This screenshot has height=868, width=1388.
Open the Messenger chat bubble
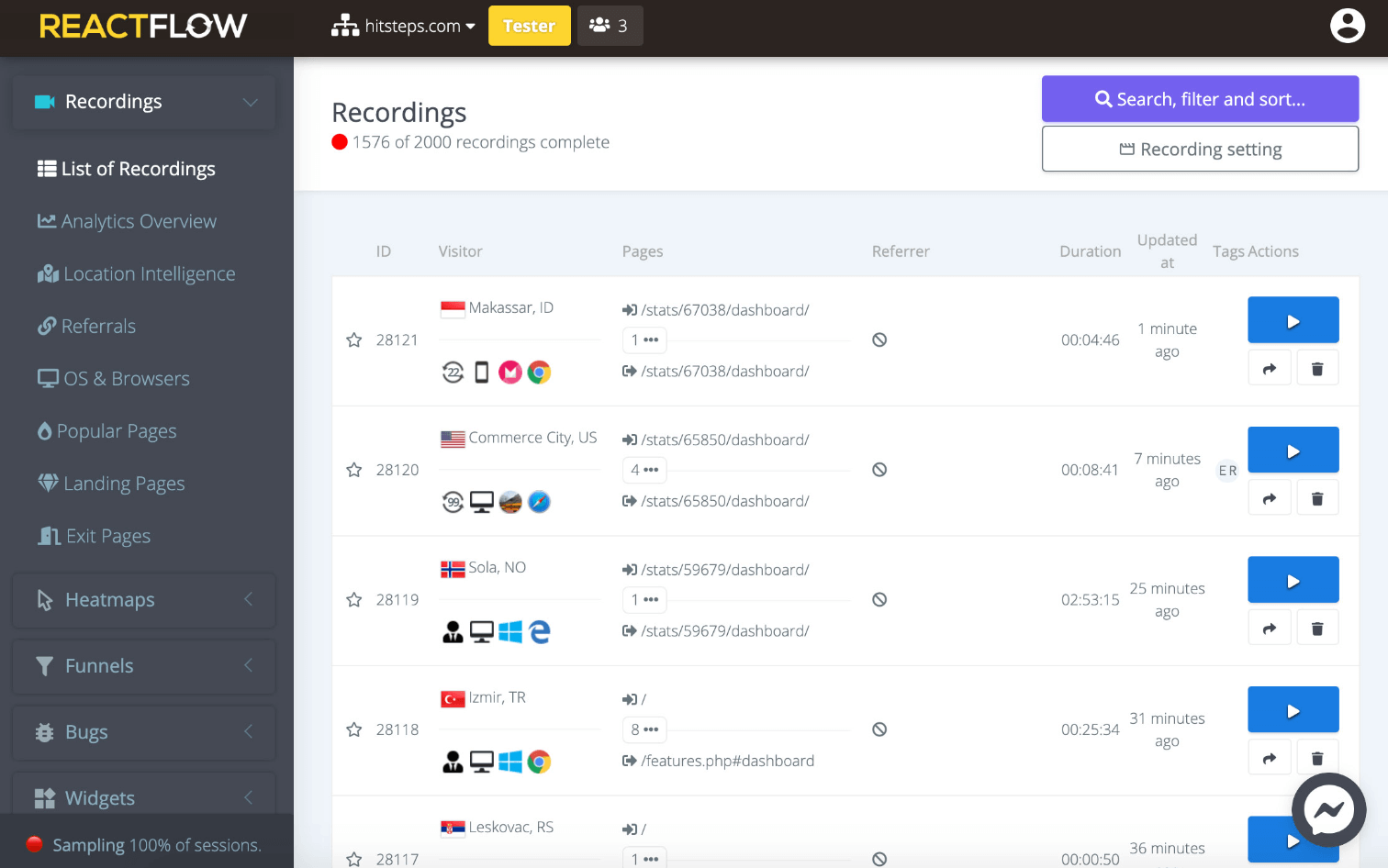click(1328, 810)
